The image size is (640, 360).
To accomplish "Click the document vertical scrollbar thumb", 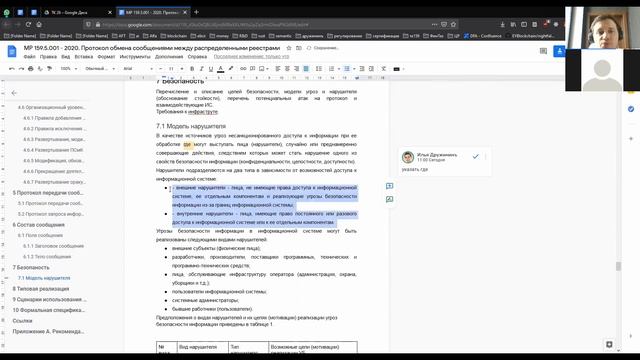I will (x=618, y=267).
